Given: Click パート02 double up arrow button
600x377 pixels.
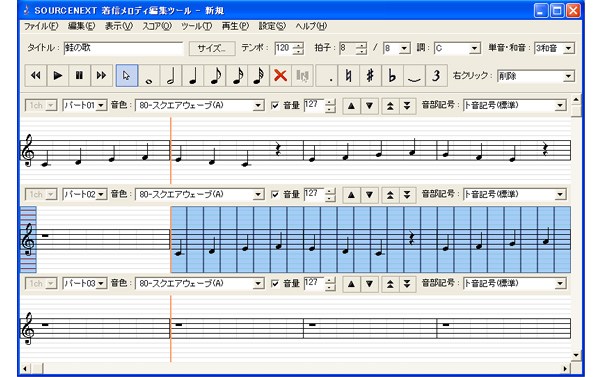Looking at the screenshot, I should (x=390, y=195).
